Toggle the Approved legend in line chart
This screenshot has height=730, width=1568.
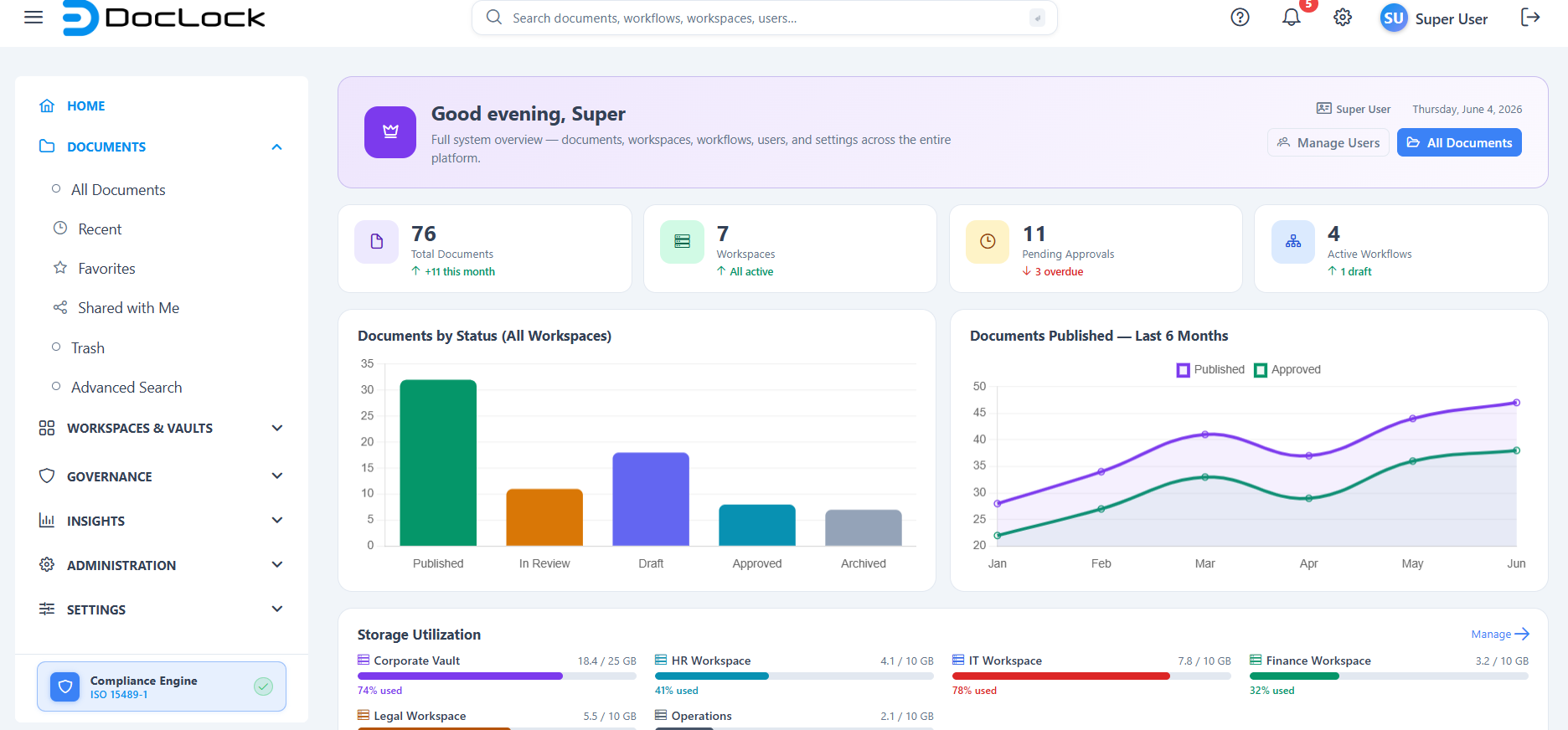pyautogui.click(x=1287, y=370)
